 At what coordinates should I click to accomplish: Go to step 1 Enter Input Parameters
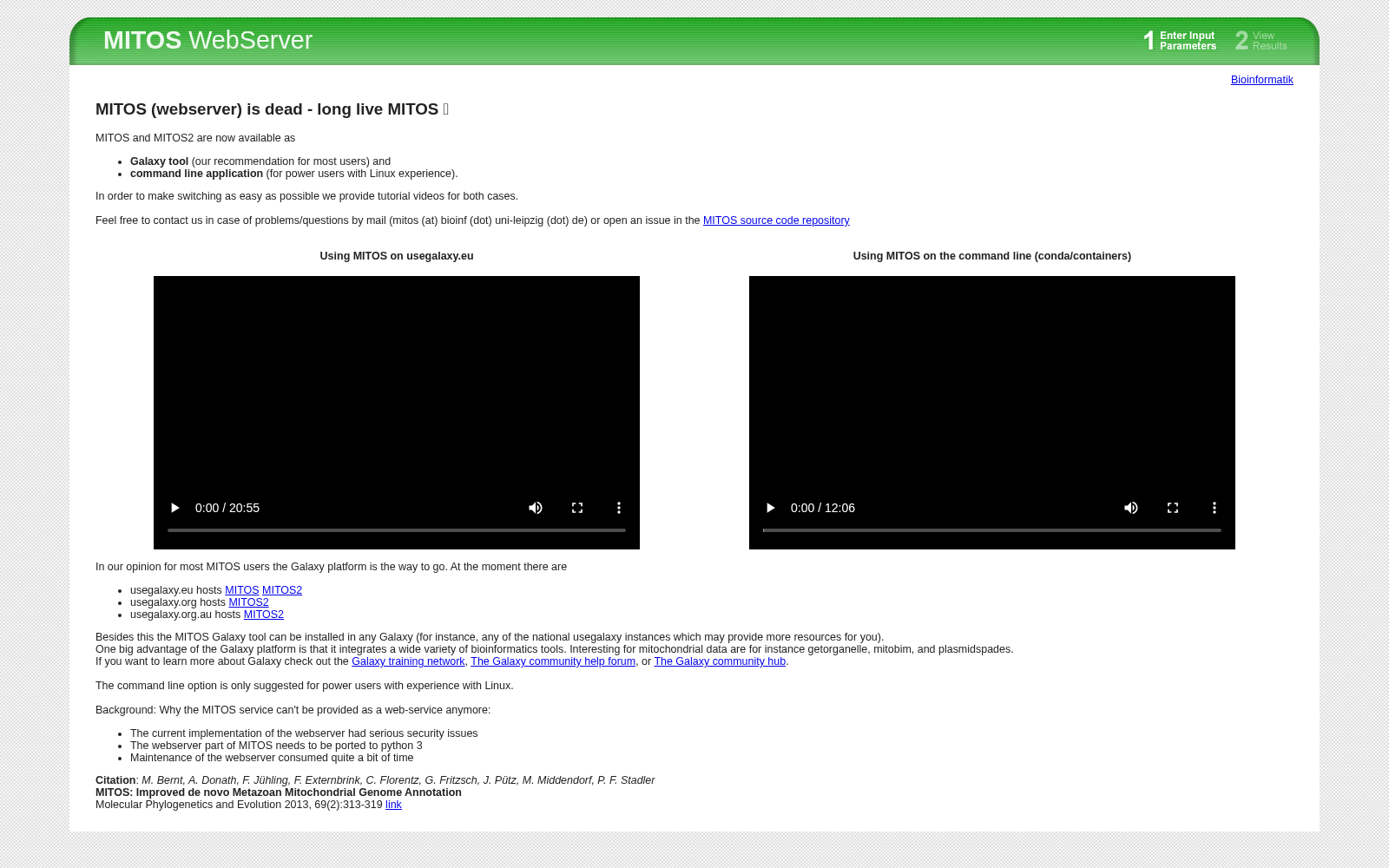pyautogui.click(x=1180, y=41)
